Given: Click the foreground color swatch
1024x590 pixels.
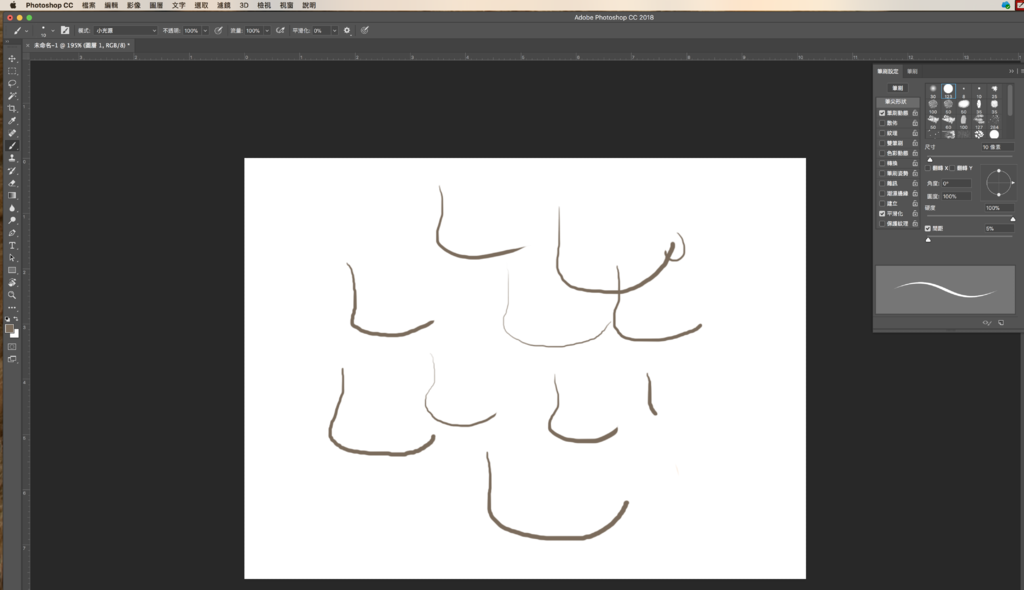Looking at the screenshot, I should (10, 328).
